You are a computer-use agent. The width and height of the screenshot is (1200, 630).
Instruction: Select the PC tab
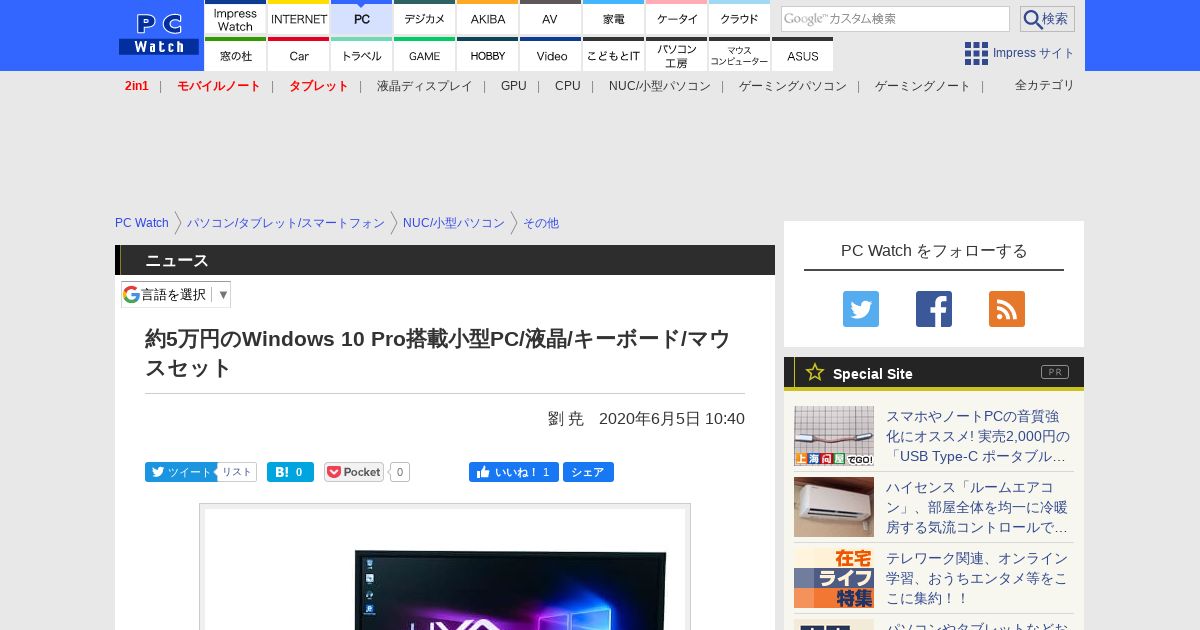coord(362,17)
